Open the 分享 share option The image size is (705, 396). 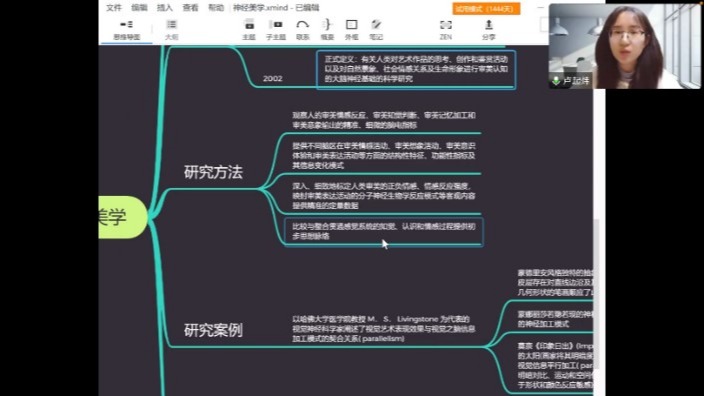pyautogui.click(x=489, y=30)
